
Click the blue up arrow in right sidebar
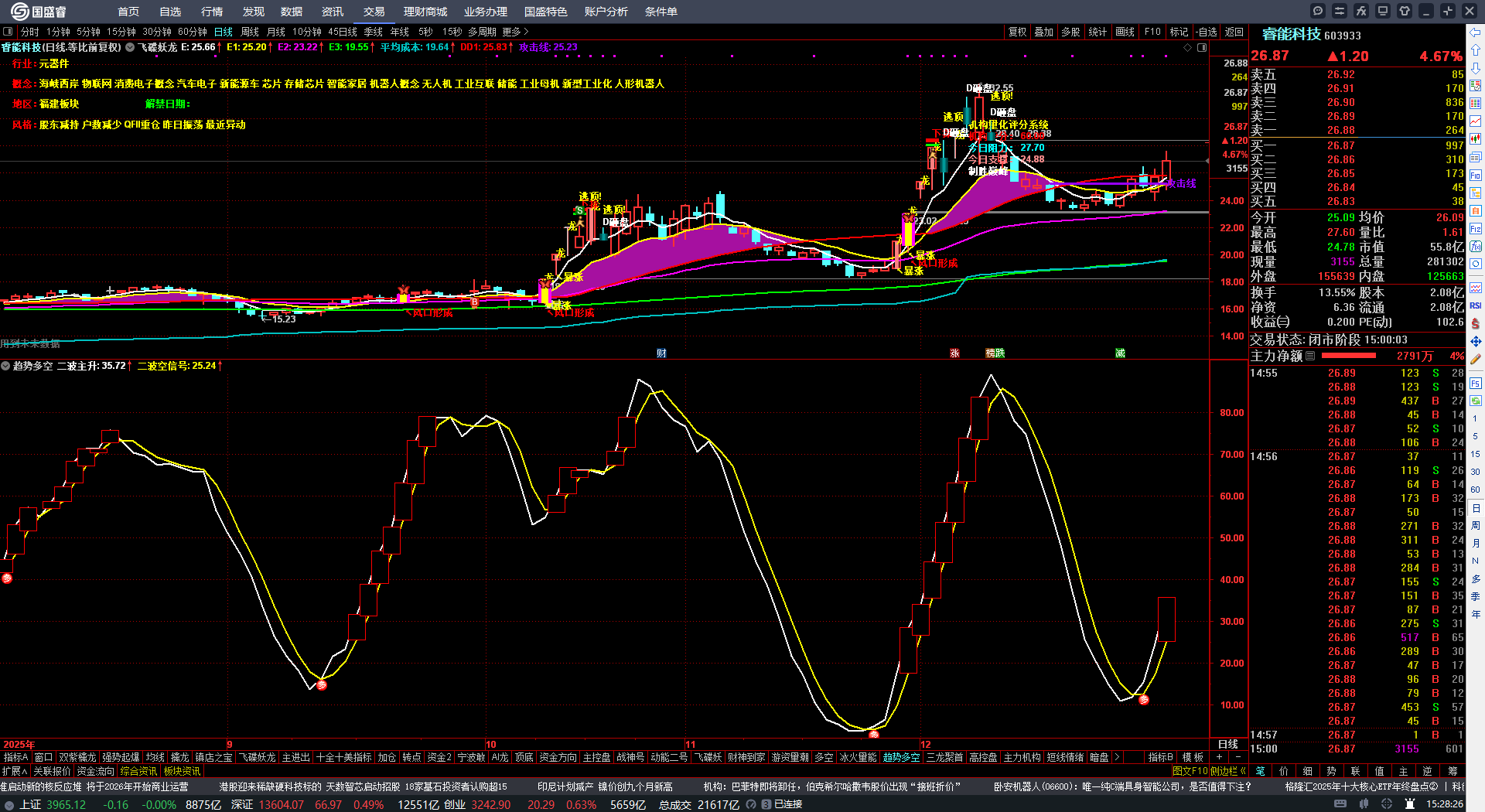click(1476, 50)
